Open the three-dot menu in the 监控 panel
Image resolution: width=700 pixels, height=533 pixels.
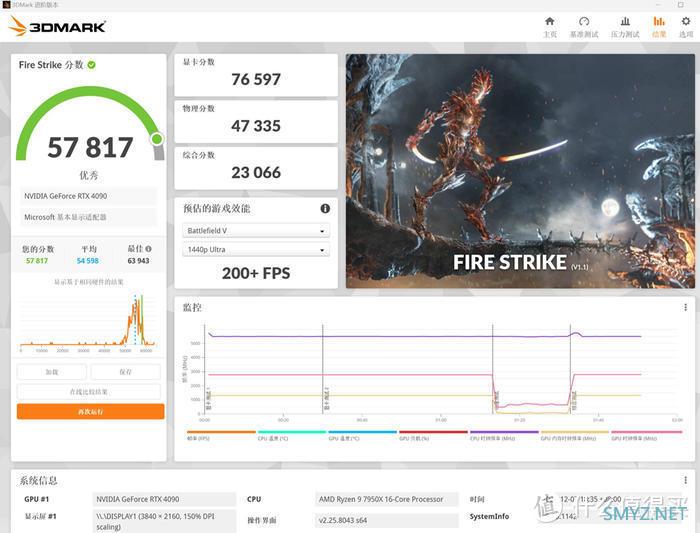coord(685,308)
